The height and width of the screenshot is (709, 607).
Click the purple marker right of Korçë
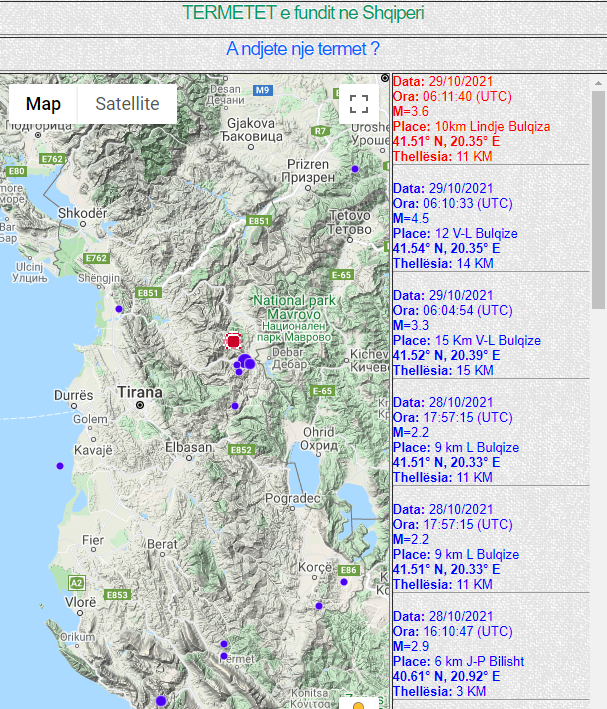click(345, 582)
